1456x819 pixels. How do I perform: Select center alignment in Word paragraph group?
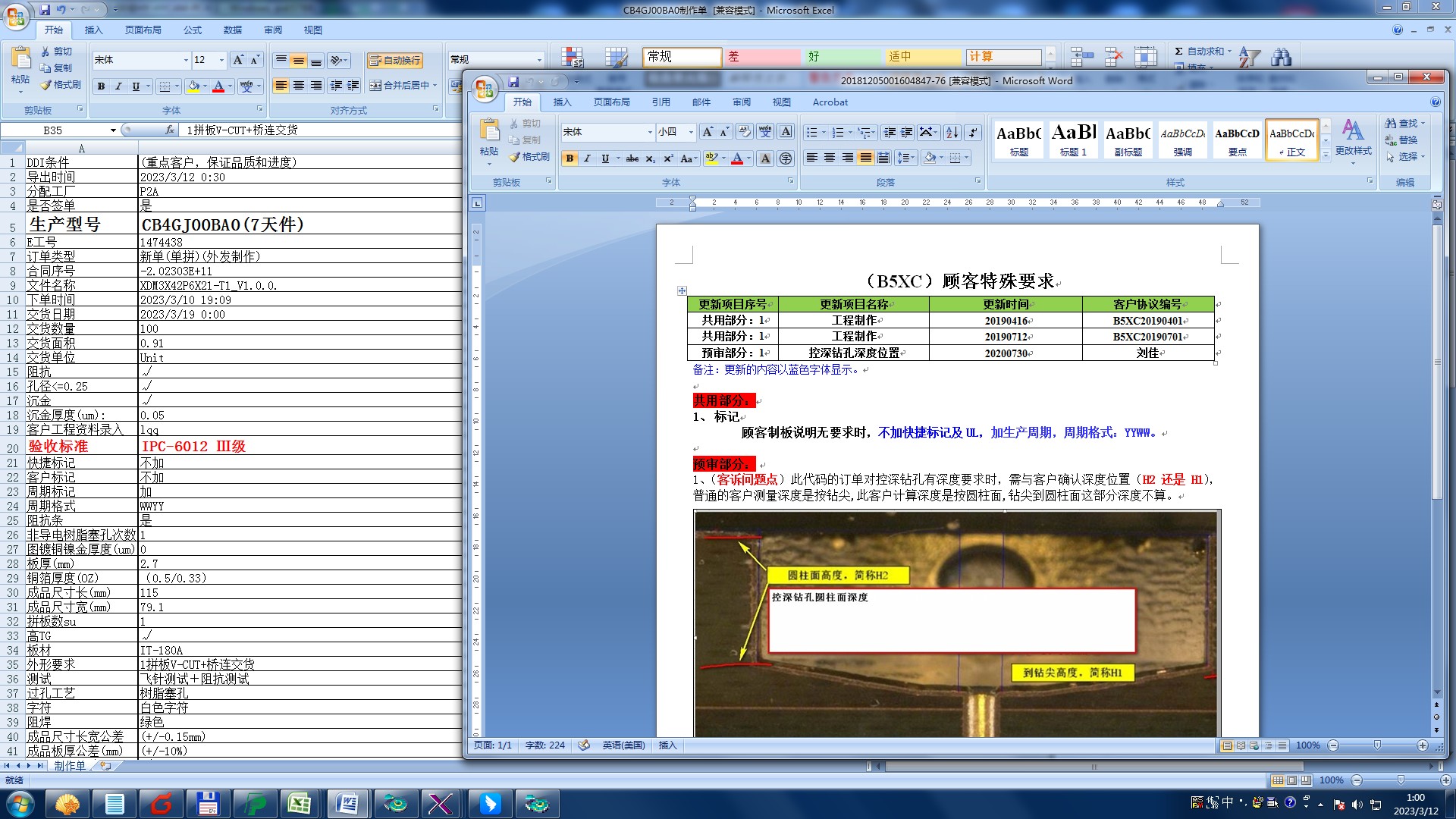pyautogui.click(x=830, y=158)
